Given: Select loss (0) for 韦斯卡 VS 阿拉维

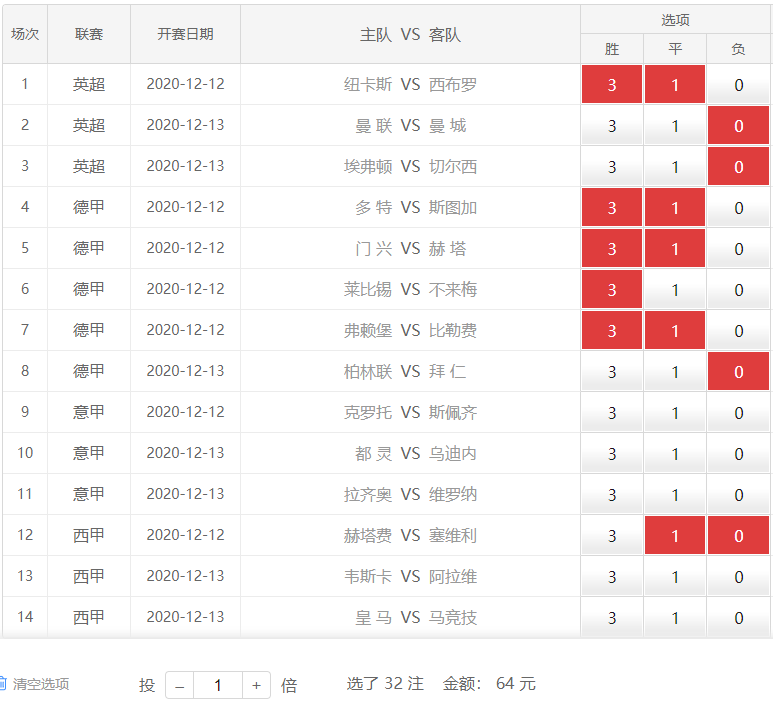Looking at the screenshot, I should click(738, 577).
